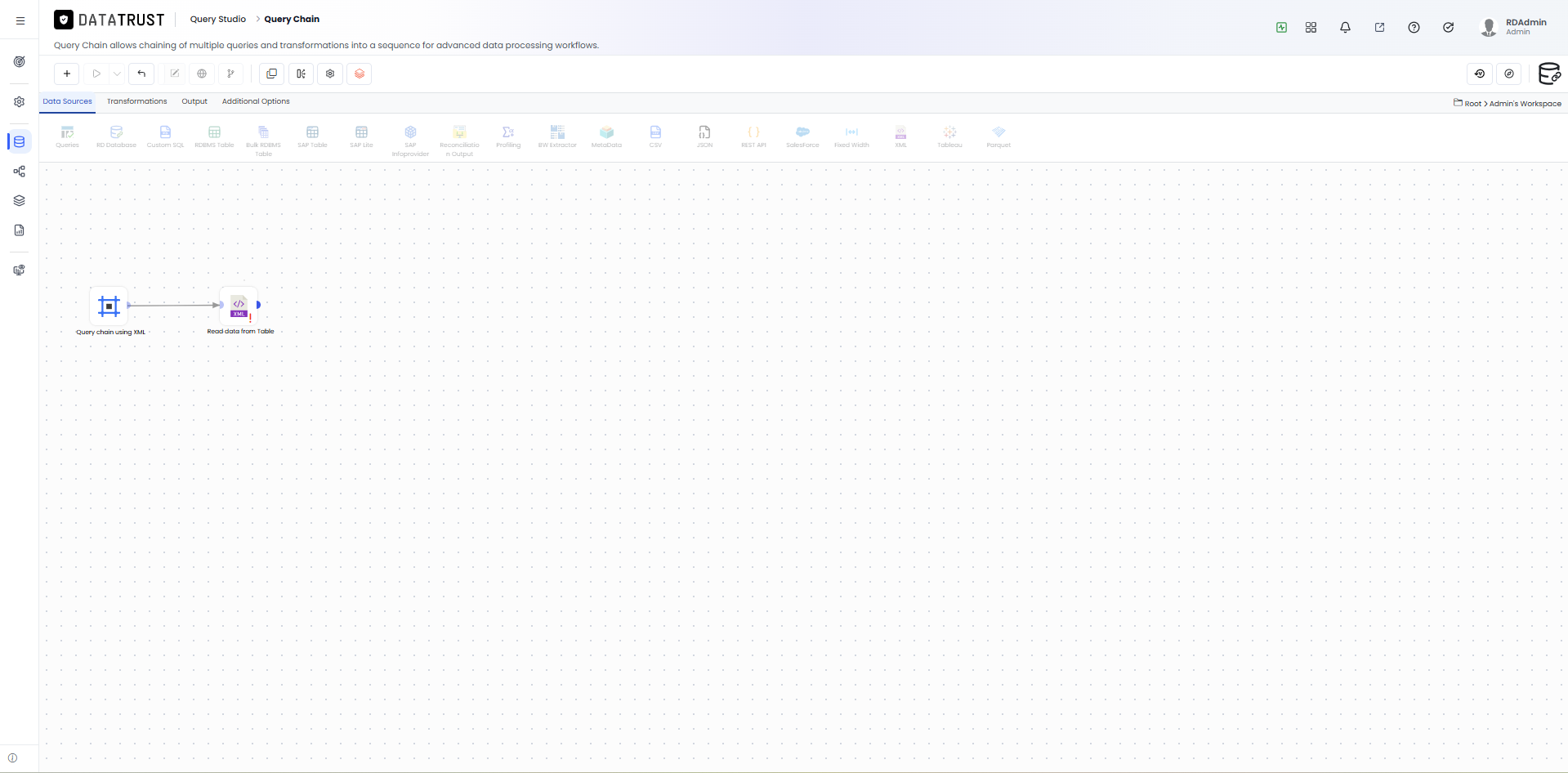
Task: Select the Fixed Width data source
Action: tap(851, 136)
